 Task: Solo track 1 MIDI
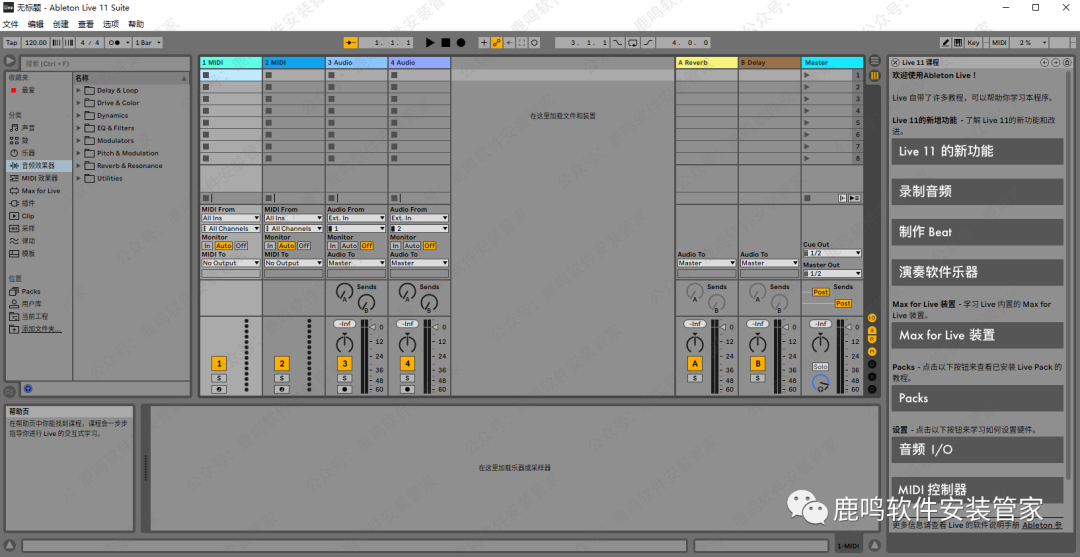coord(219,378)
